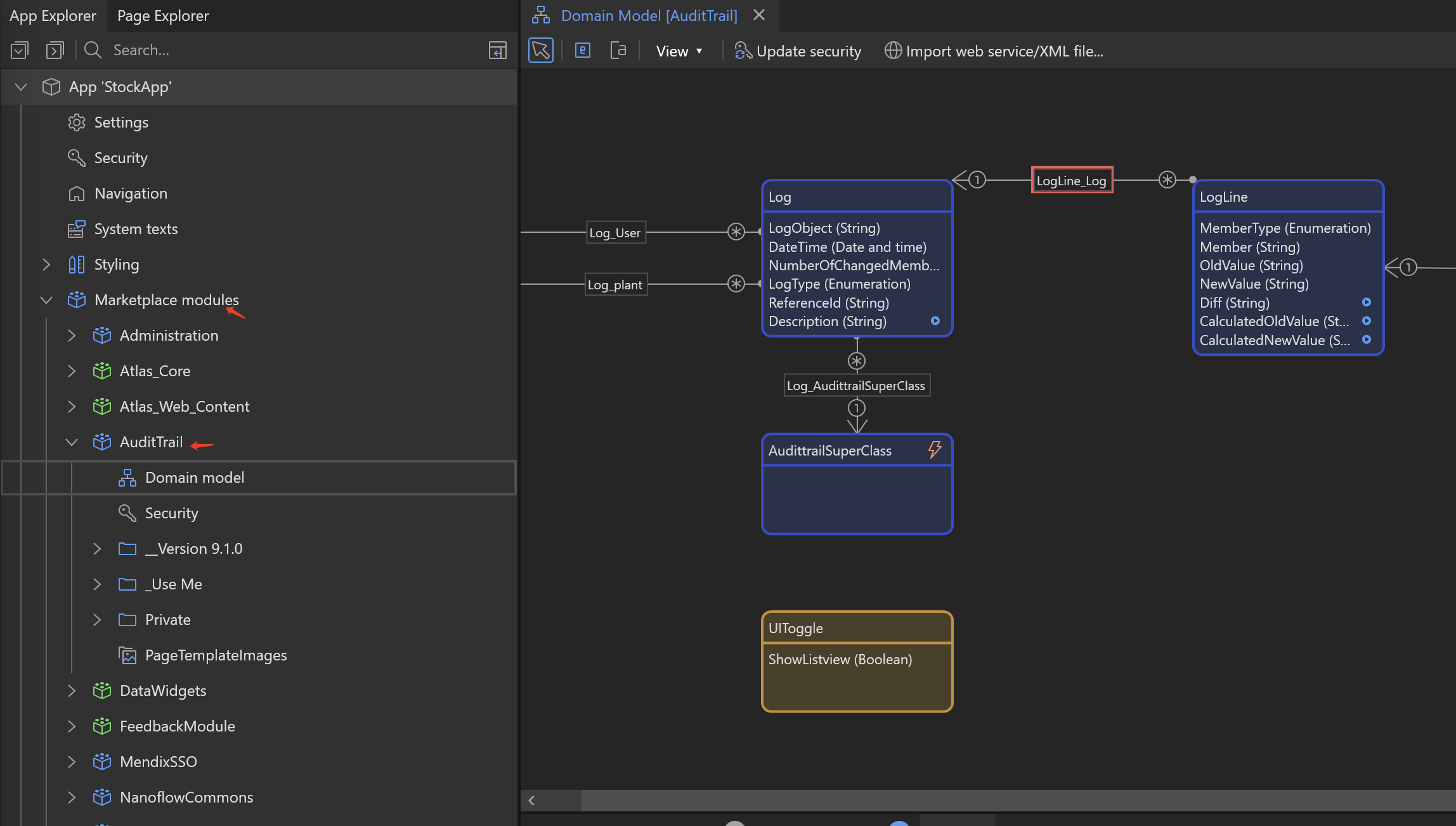Select AuditTrail Domain model item
This screenshot has height=826, width=1456.
pos(259,478)
